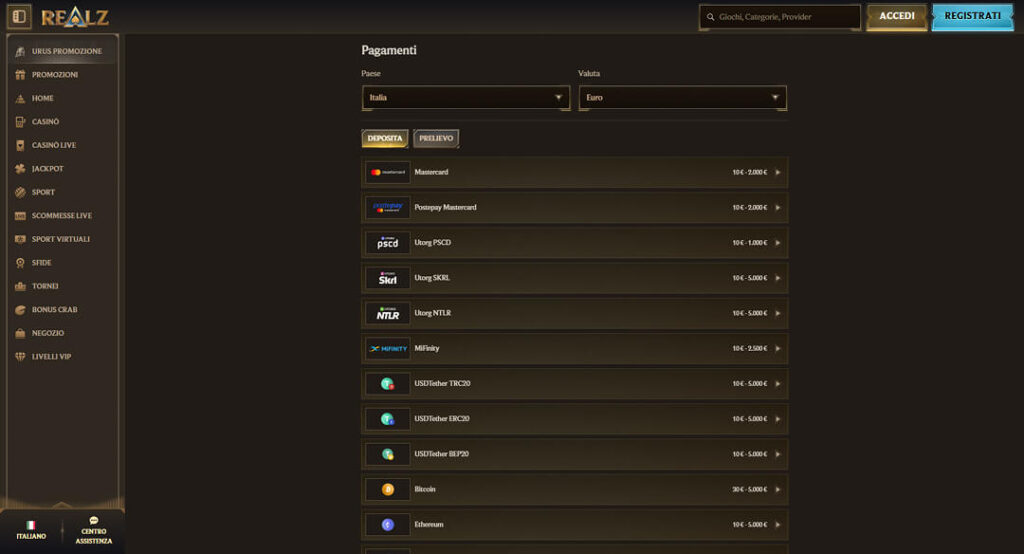Click the MiFinity logo

[x=388, y=349]
